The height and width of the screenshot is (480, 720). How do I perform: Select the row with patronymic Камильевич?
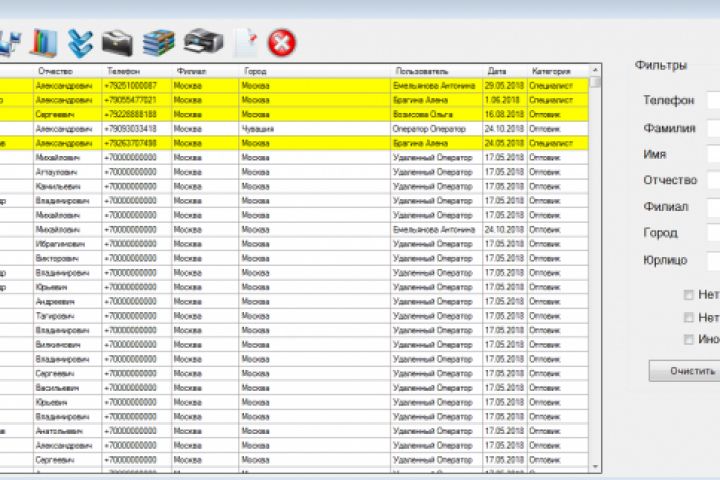(294, 186)
